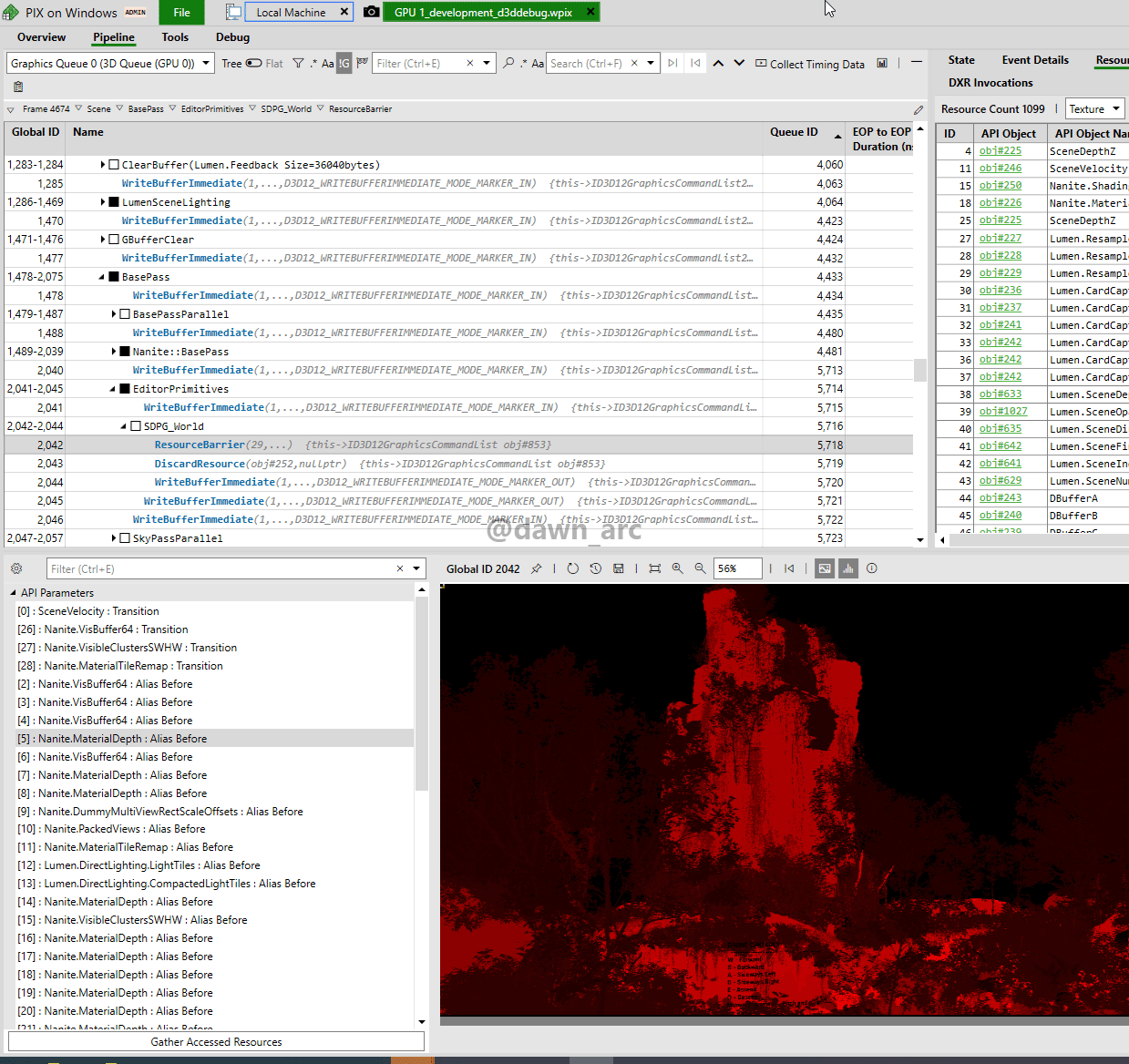Click Gather Accessed Resources button
The width and height of the screenshot is (1129, 1064).
(x=216, y=1042)
